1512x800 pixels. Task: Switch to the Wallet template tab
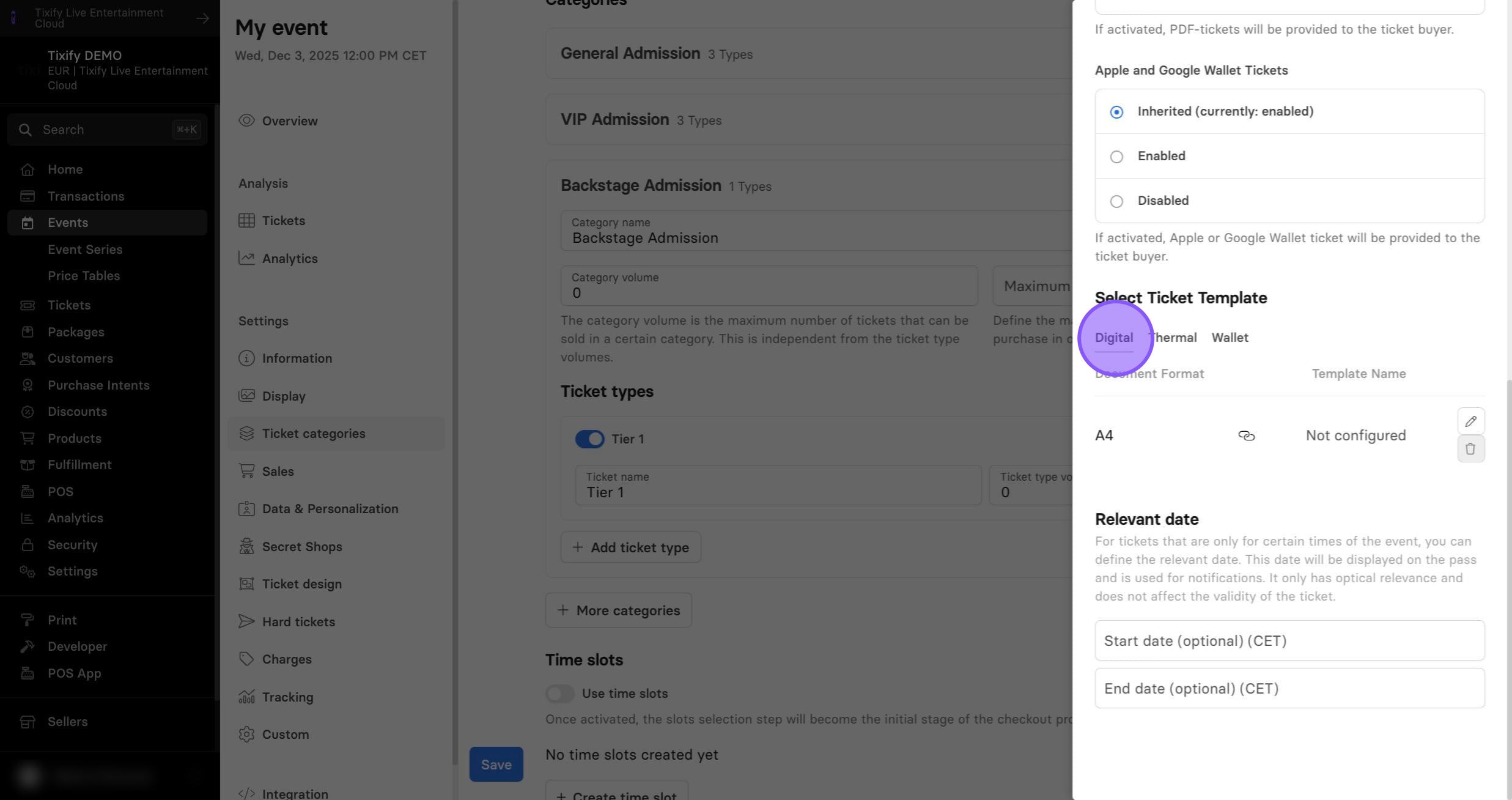(x=1230, y=338)
